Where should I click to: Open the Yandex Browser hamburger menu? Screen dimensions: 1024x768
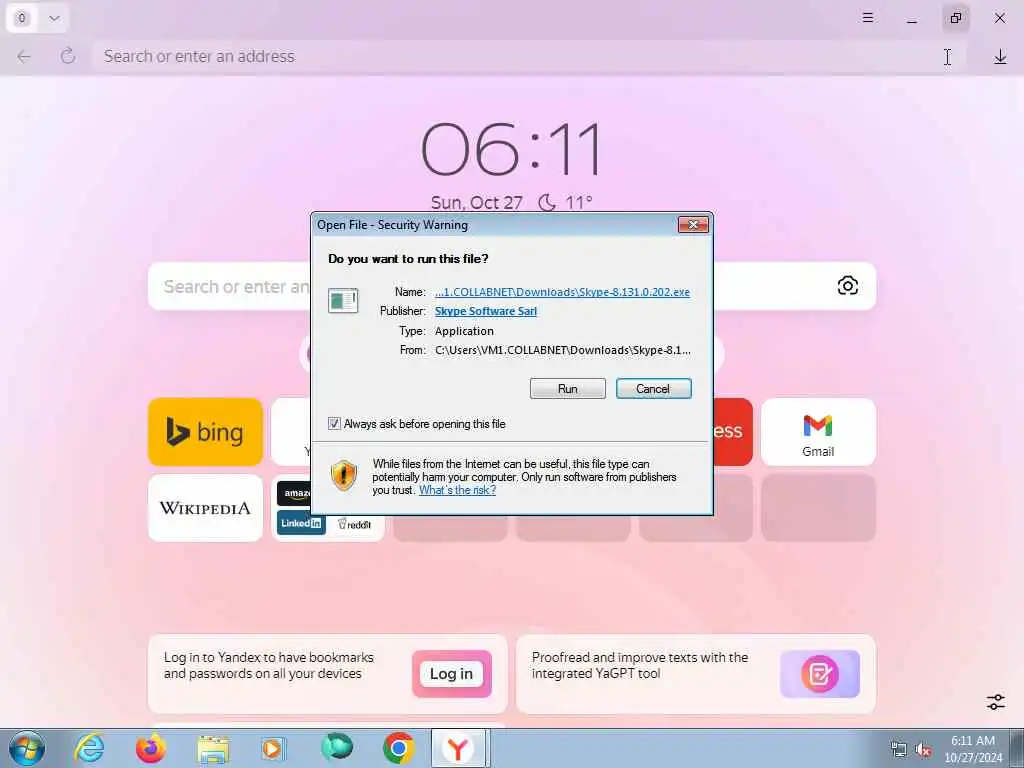click(867, 18)
